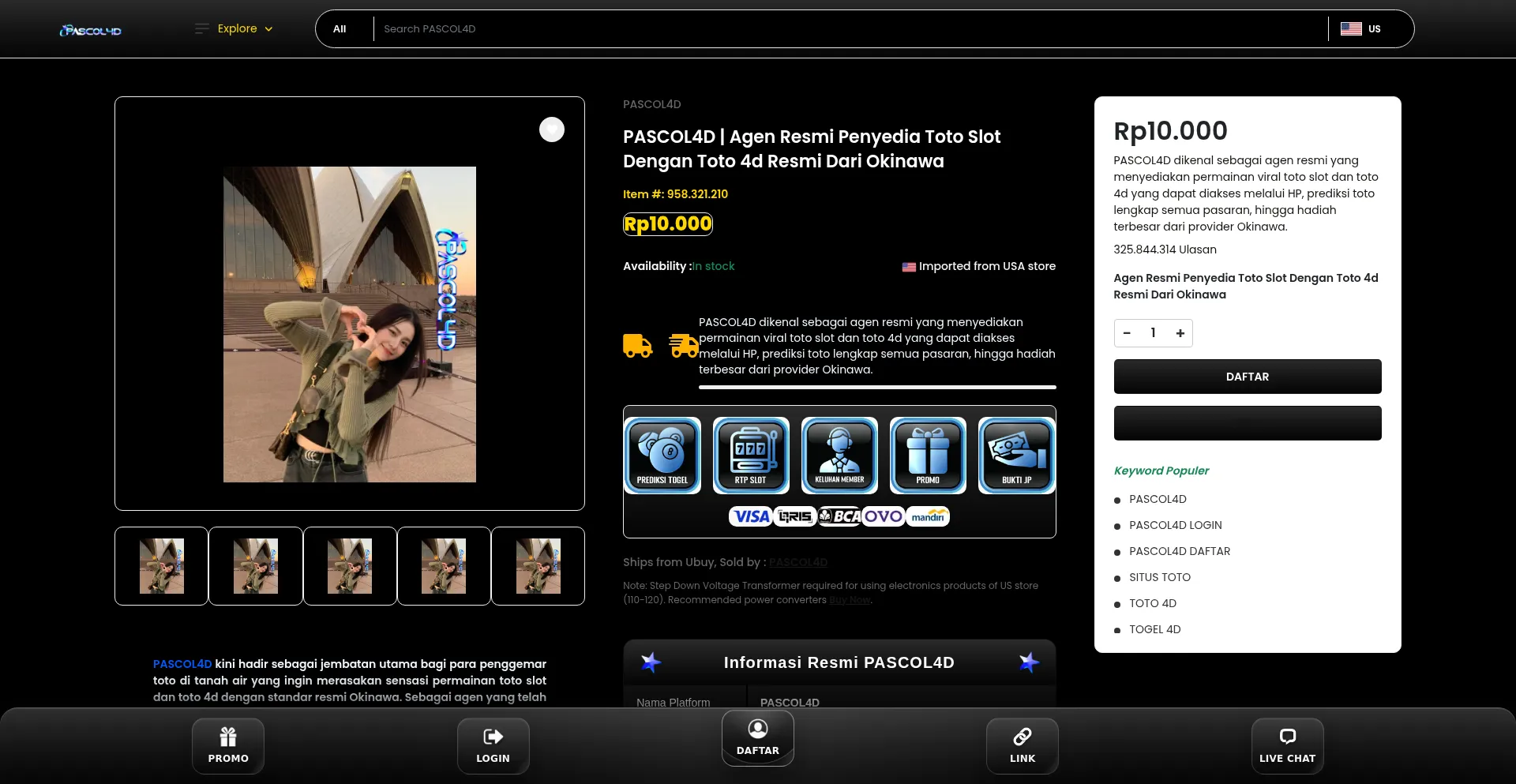Click the PASCOL4D seller link
Screen dimensions: 1516x784
tap(798, 562)
